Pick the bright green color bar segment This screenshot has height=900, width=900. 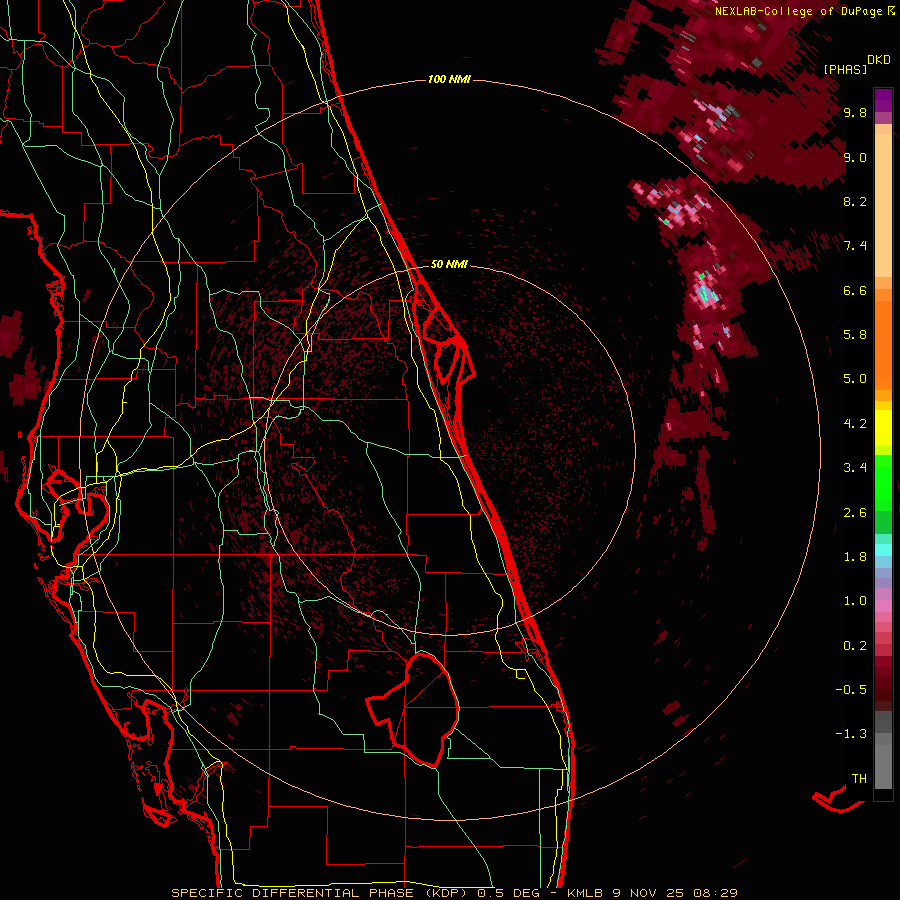883,483
